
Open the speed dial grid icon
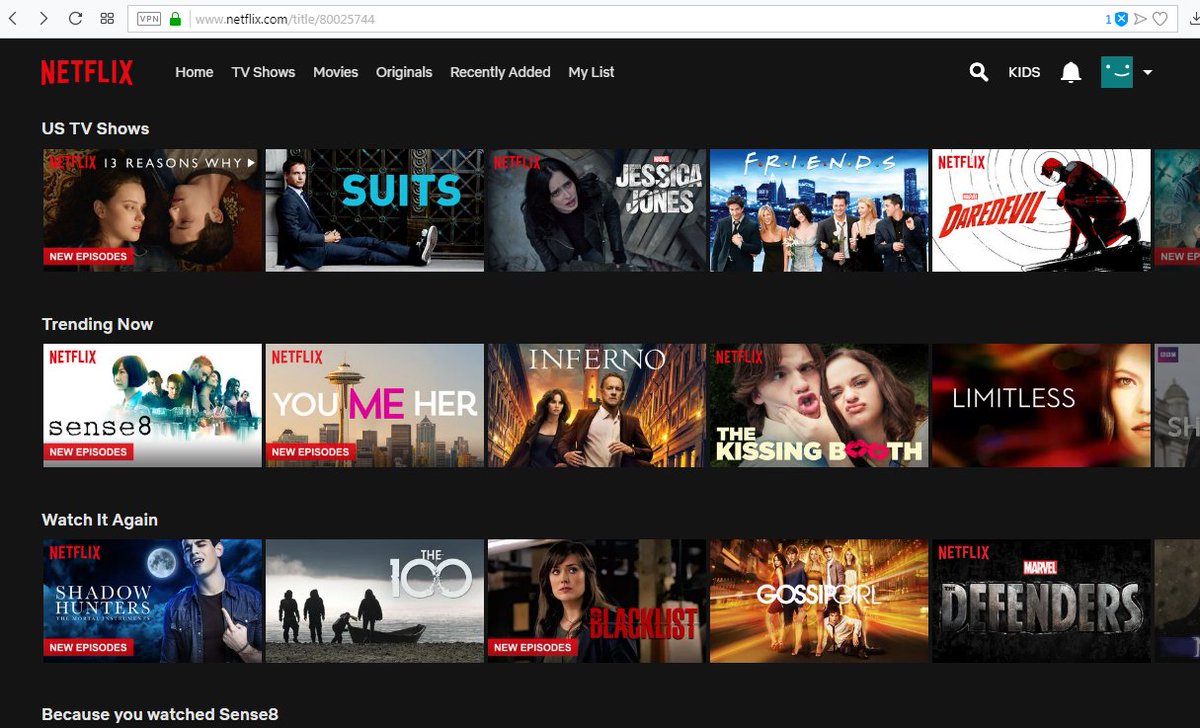(107, 18)
